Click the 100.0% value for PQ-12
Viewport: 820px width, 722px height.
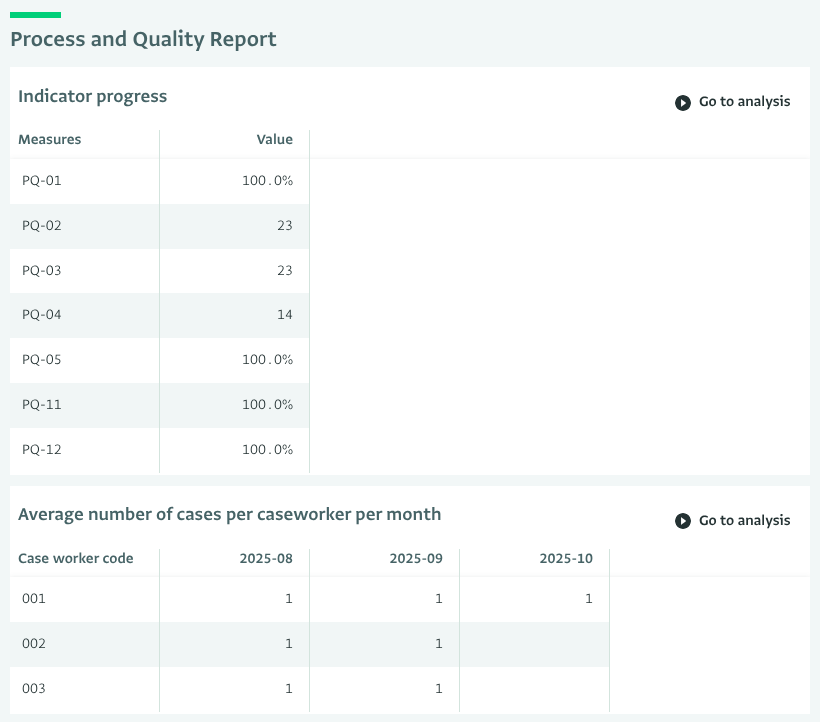[267, 450]
